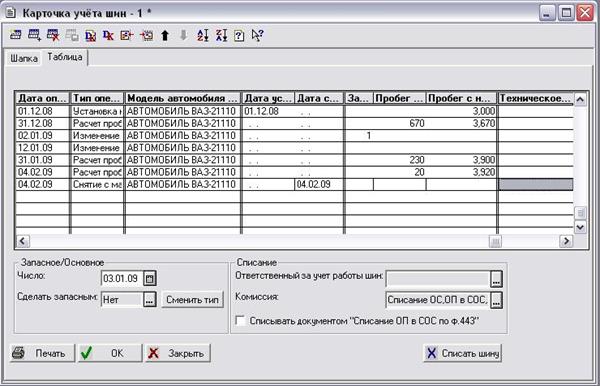Screen dimensions: 600x386
Task: Click the grayed-out copy row icon
Action: [72, 35]
